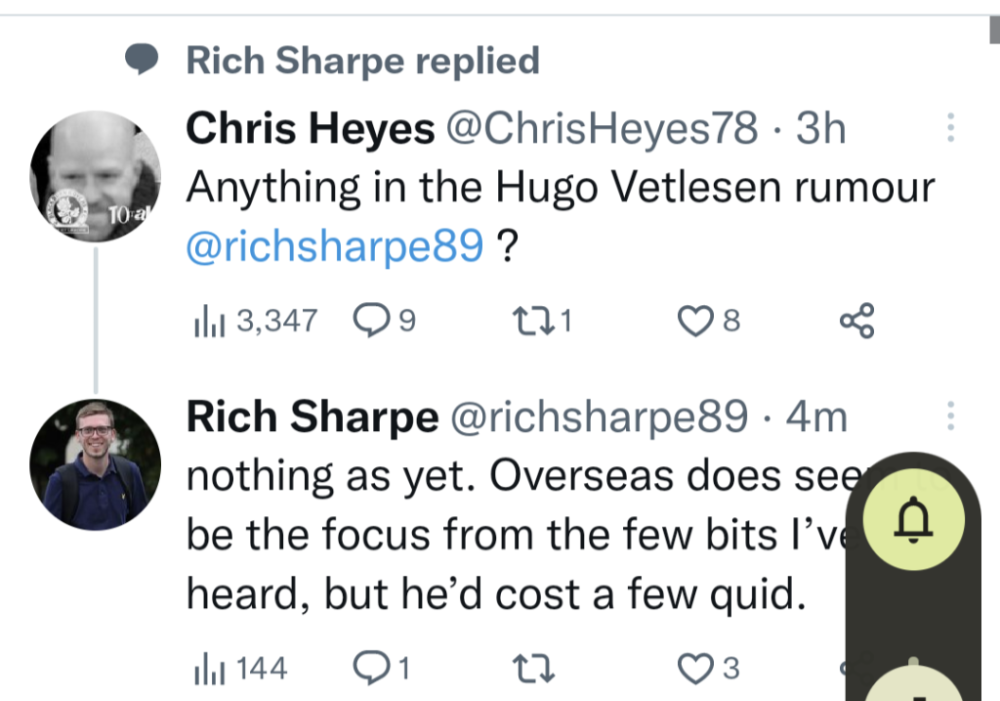This screenshot has width=1000, height=701.
Task: Click the '3h' timestamp on Chris's tweet
Action: click(x=823, y=128)
